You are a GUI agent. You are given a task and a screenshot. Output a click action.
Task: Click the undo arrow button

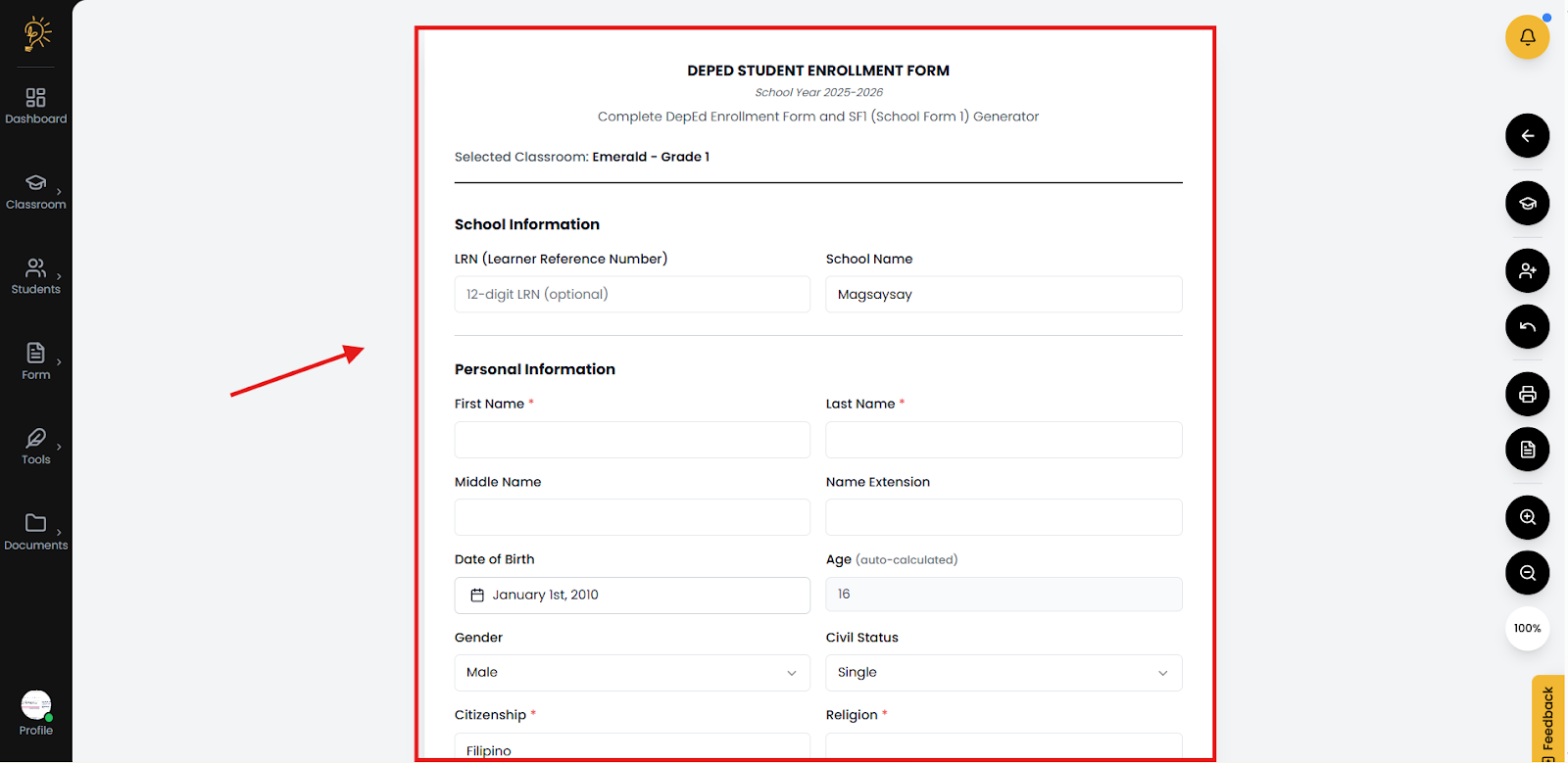click(1527, 327)
